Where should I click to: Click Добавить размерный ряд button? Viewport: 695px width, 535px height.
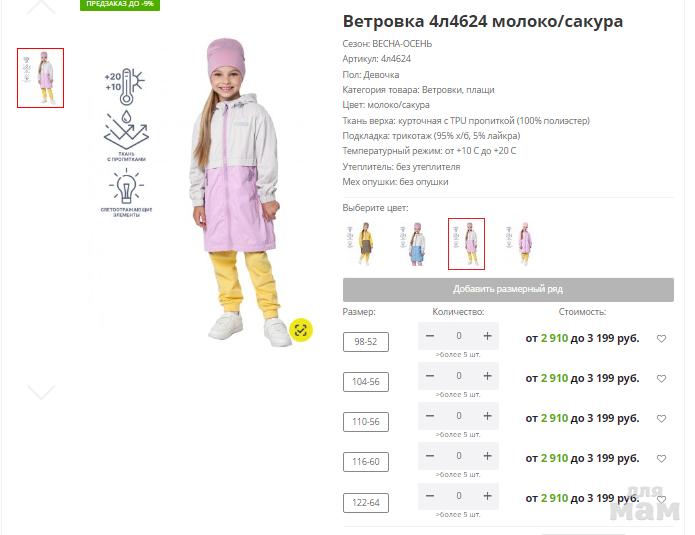tap(508, 289)
